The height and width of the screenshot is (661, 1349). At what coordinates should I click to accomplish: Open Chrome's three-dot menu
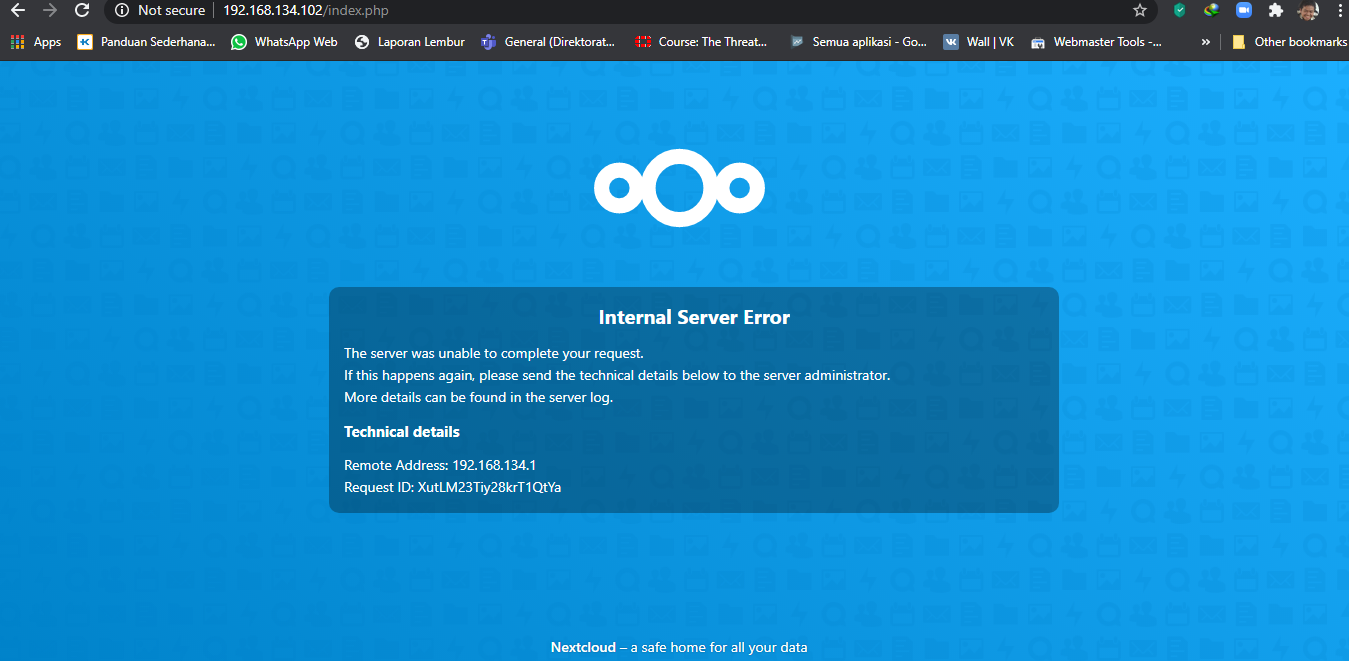[1337, 11]
